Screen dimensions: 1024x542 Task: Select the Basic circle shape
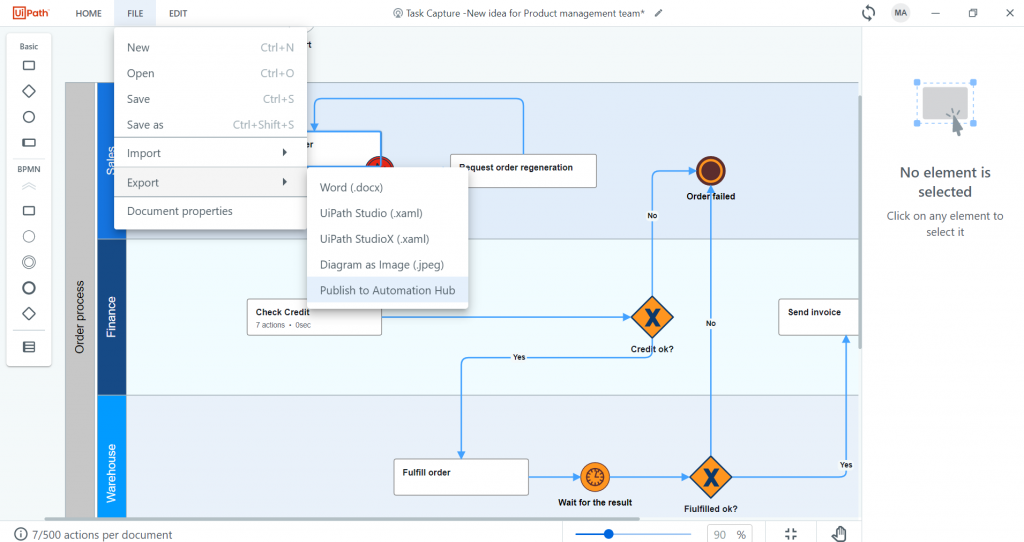click(x=29, y=117)
